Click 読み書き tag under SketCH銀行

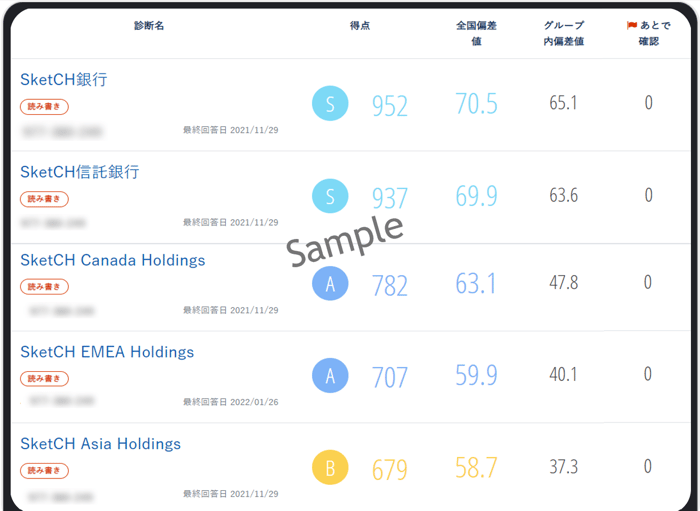(44, 107)
